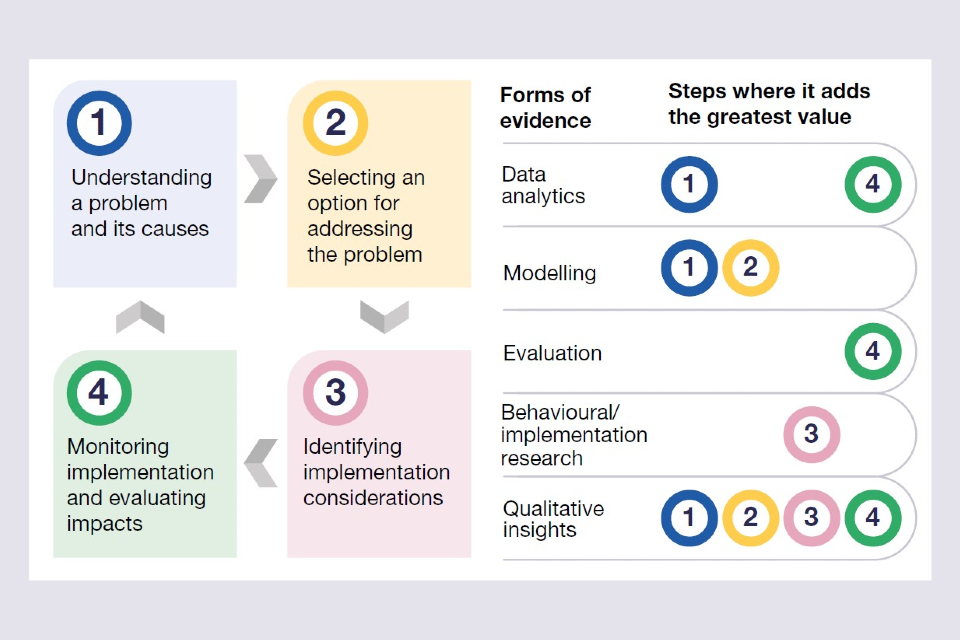Click the yellow 2 circle in Modelling row
Viewport: 960px width, 640px height.
pyautogui.click(x=750, y=268)
